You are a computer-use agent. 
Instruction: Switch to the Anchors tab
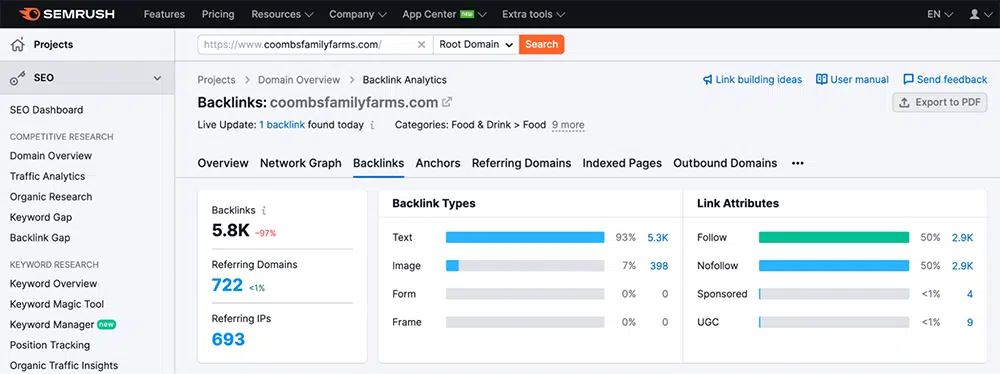pyautogui.click(x=438, y=163)
